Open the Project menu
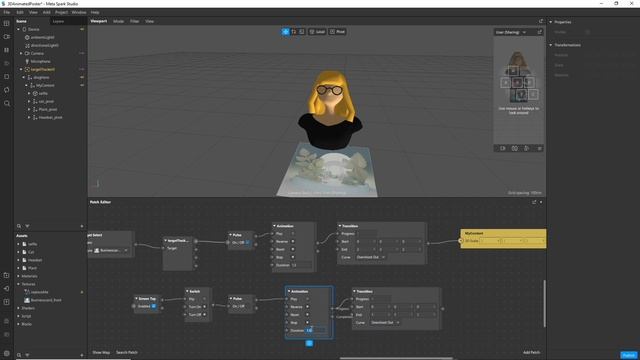Image resolution: width=640 pixels, height=360 pixels. (x=61, y=13)
